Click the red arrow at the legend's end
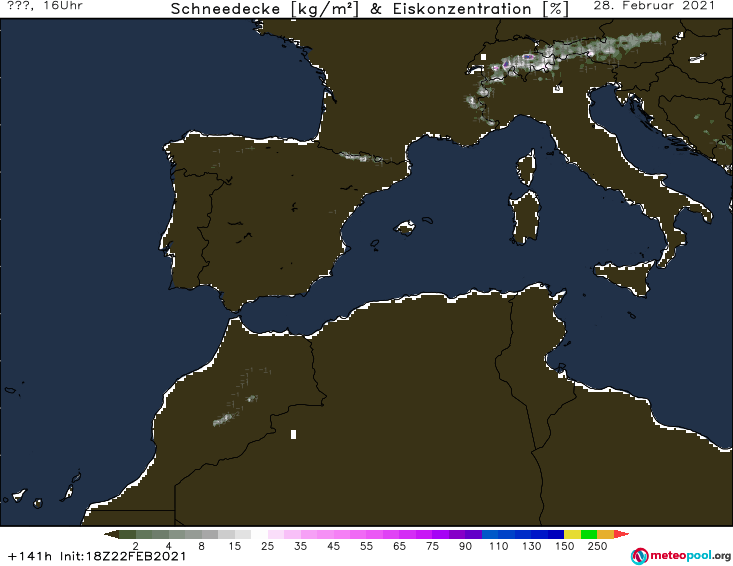This screenshot has height=566, width=733. [621, 534]
